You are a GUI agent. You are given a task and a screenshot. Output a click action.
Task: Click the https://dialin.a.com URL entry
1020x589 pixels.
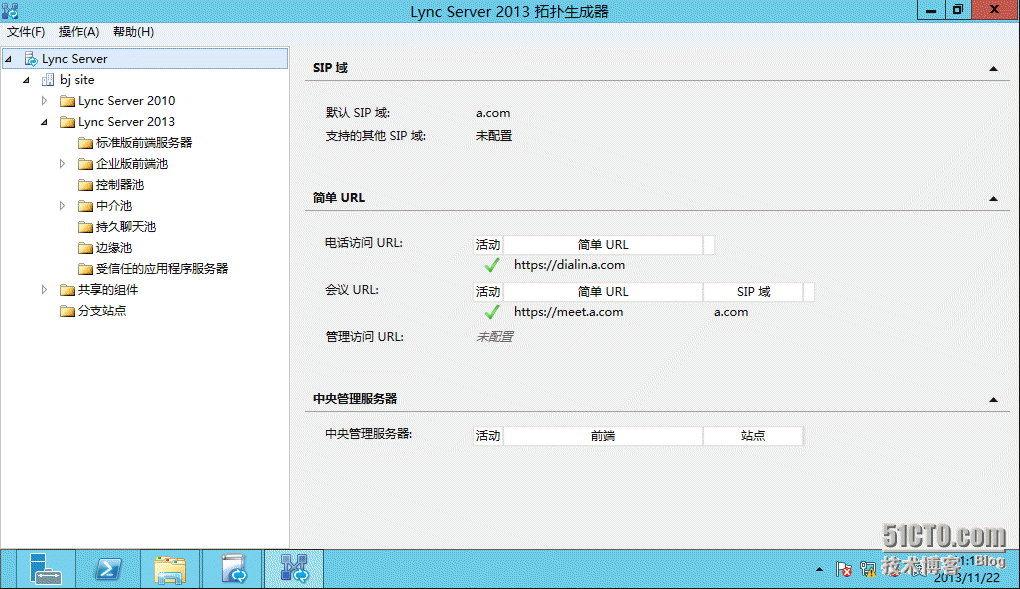(x=569, y=265)
